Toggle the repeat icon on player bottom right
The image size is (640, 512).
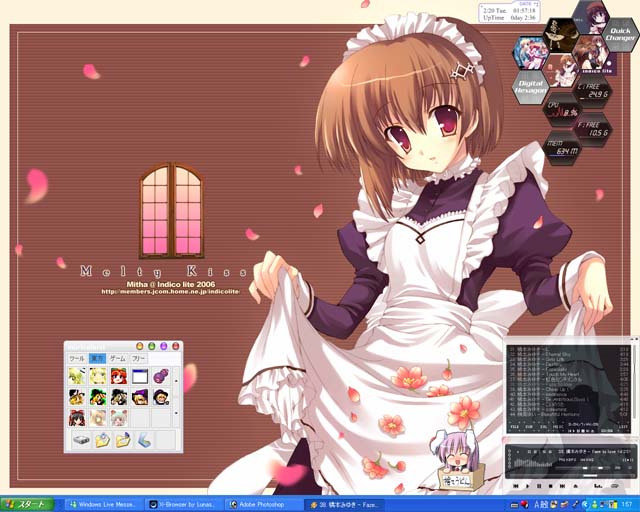[615, 486]
